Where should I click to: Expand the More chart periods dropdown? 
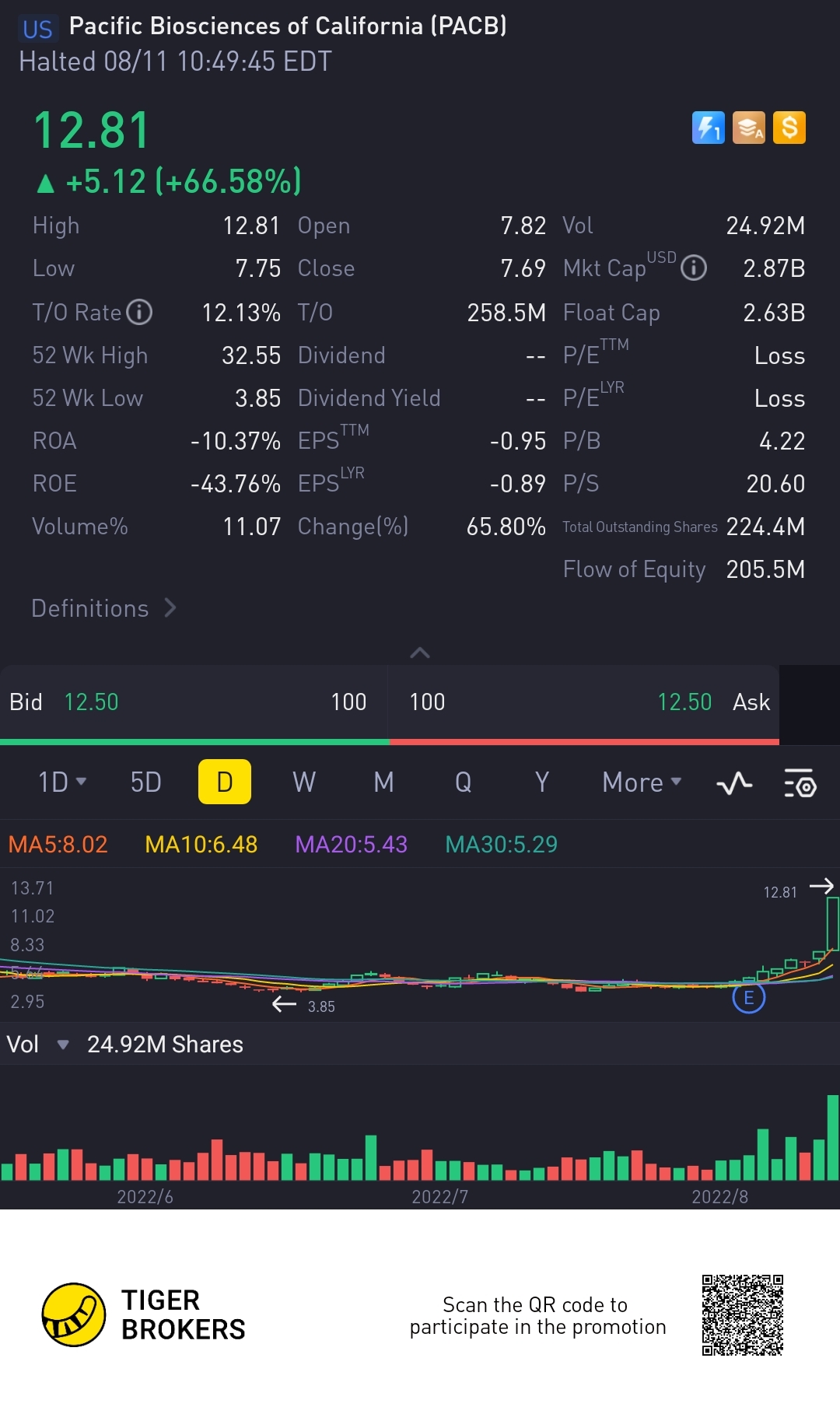(x=642, y=782)
